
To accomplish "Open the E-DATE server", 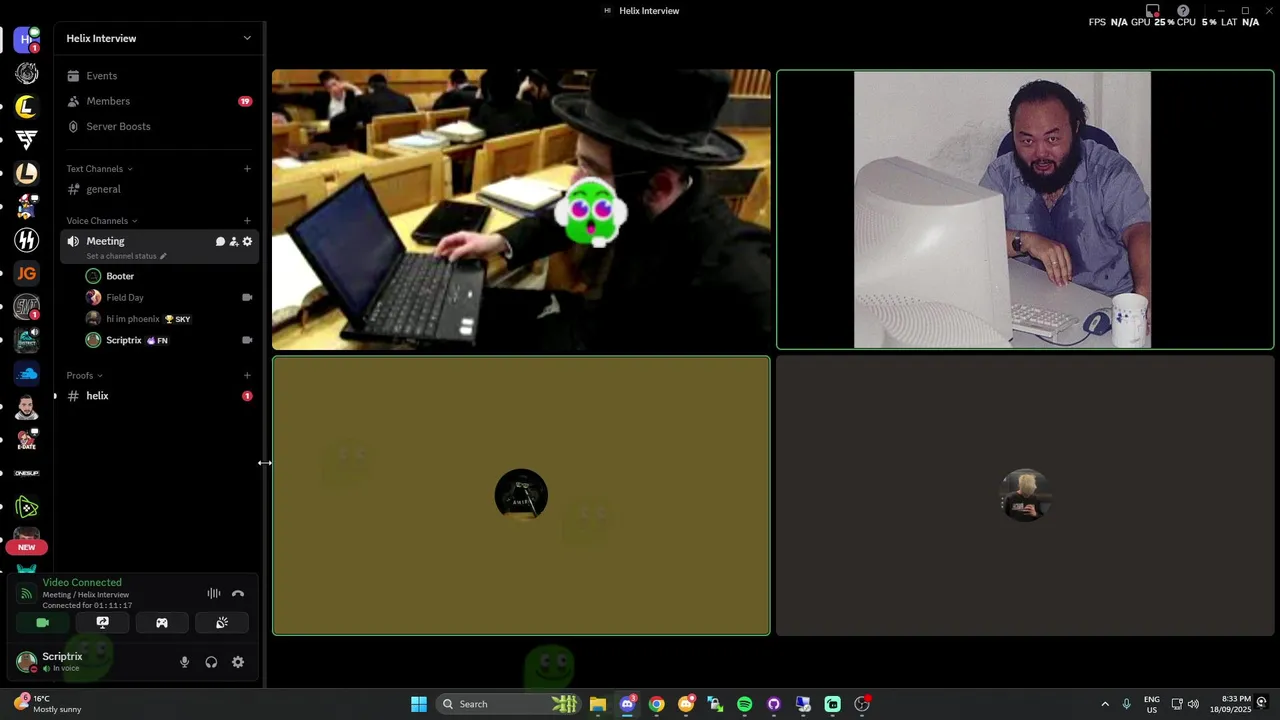I will pyautogui.click(x=27, y=440).
